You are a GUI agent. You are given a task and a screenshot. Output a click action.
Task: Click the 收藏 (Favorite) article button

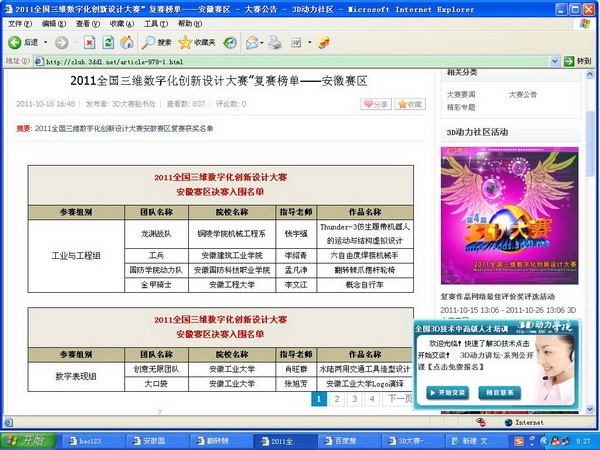[x=410, y=103]
